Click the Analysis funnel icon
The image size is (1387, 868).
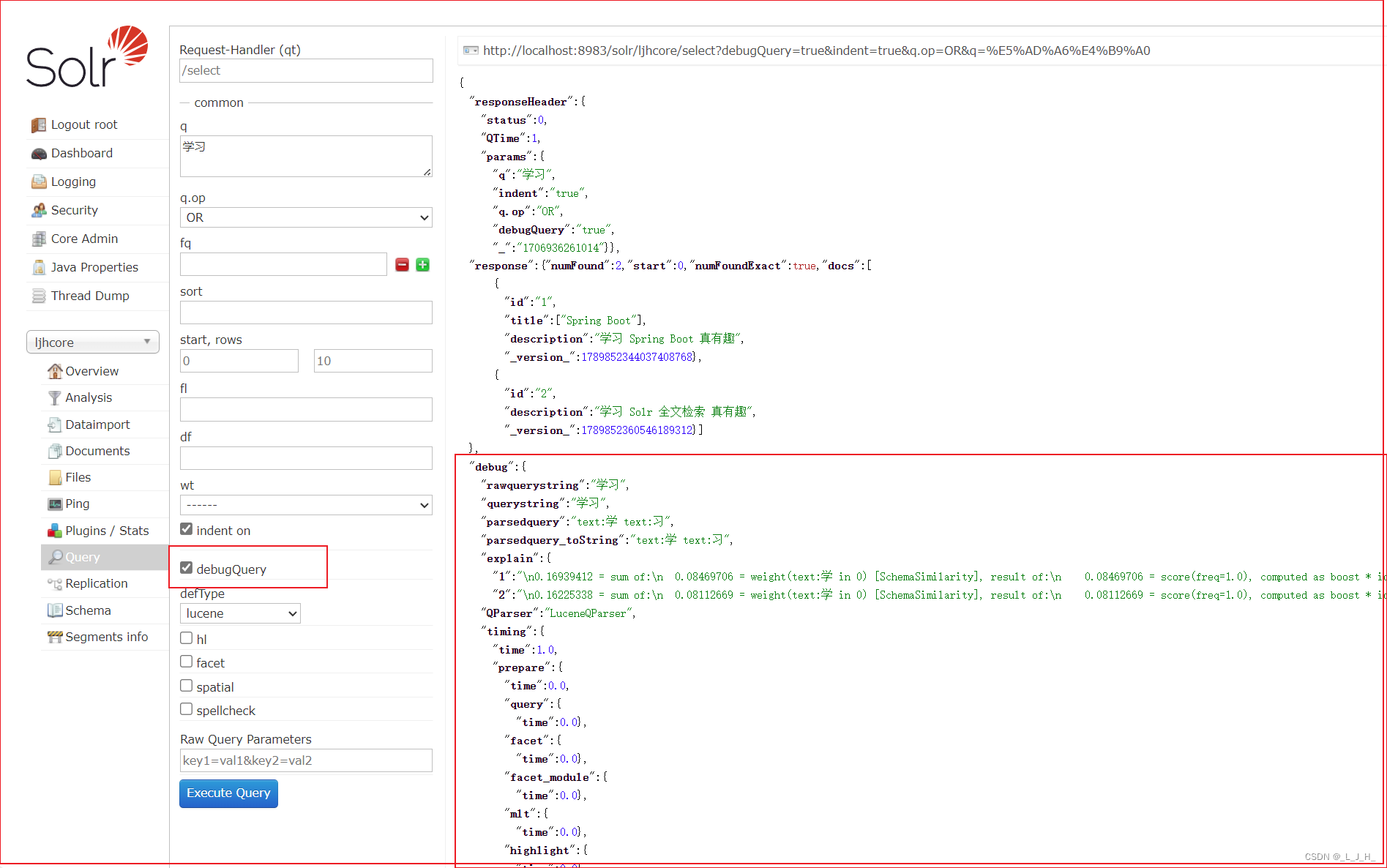tap(55, 398)
